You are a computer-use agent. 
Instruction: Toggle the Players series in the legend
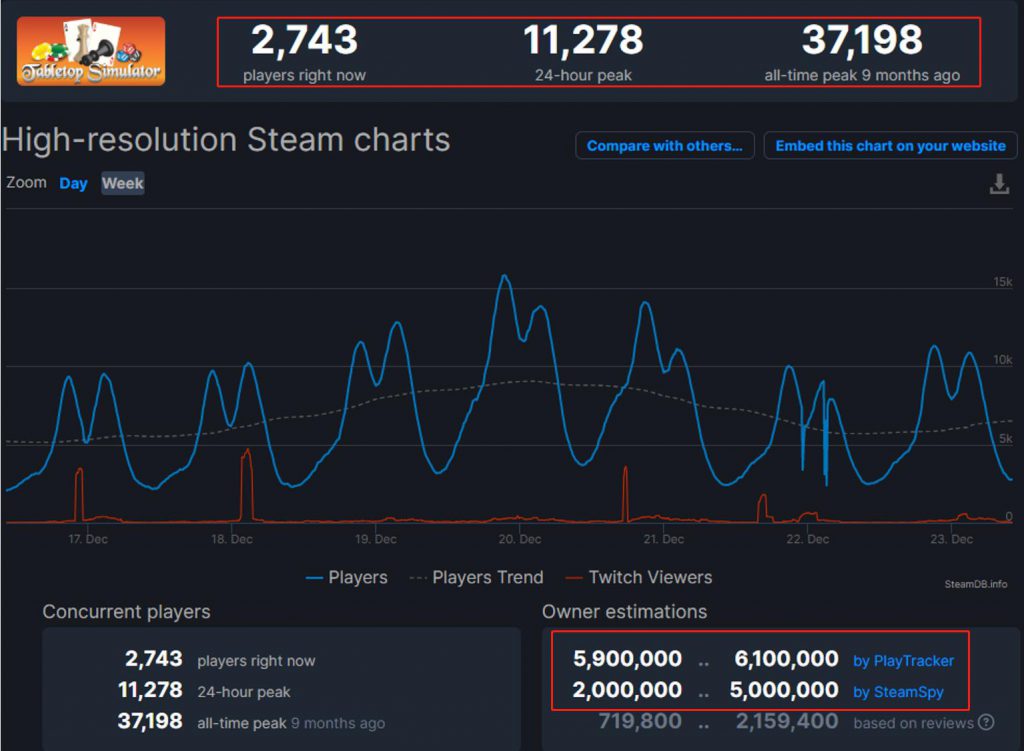coord(347,577)
